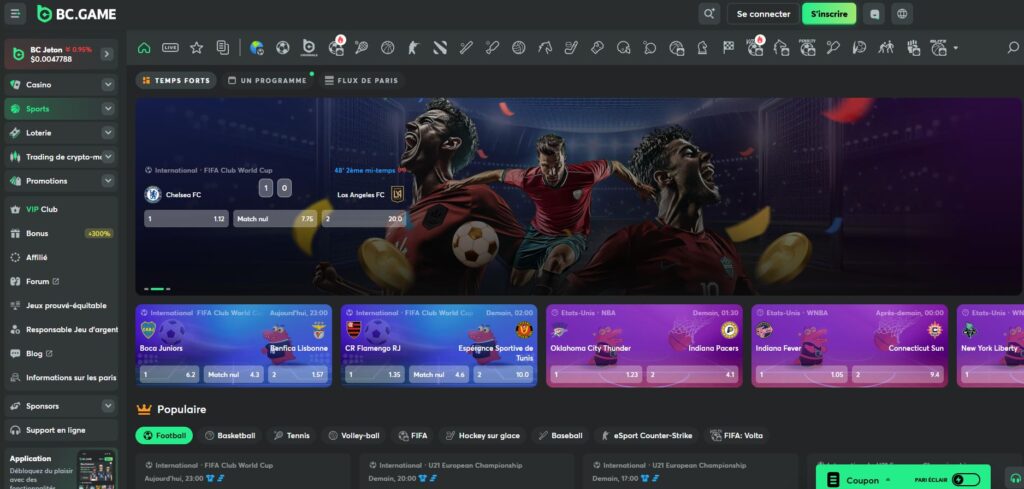Image resolution: width=1024 pixels, height=489 pixels.
Task: Toggle the Pari Éclair switch
Action: pyautogui.click(x=966, y=480)
